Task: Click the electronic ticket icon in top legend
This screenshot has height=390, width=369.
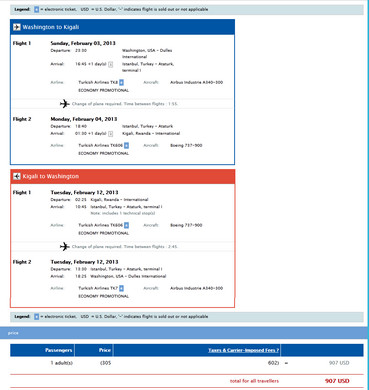Action: pos(37,10)
